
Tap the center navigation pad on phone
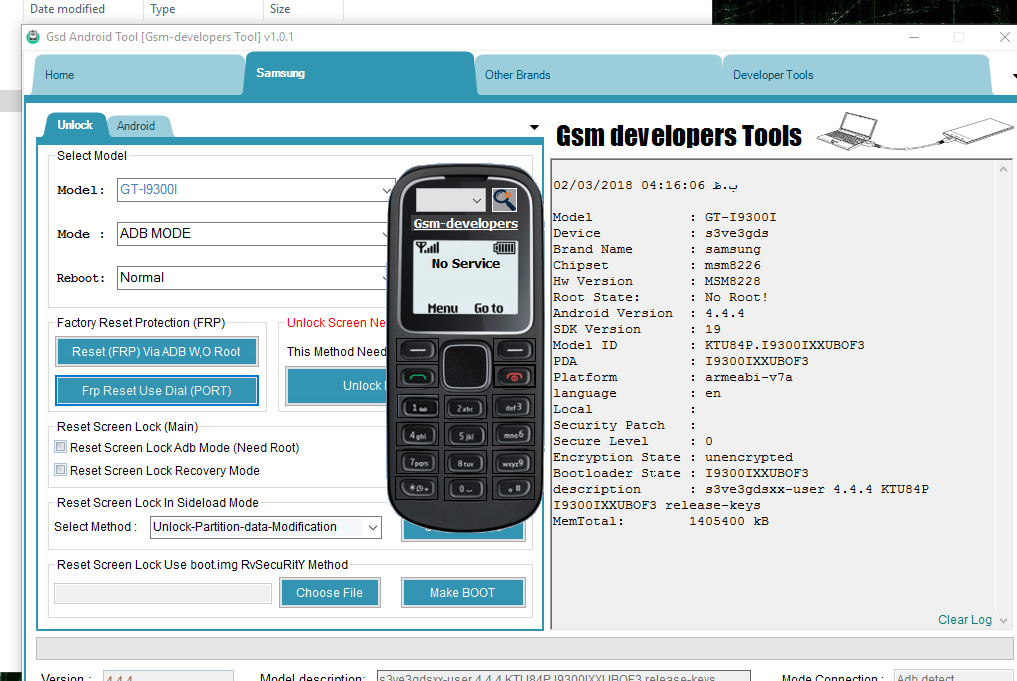click(466, 366)
